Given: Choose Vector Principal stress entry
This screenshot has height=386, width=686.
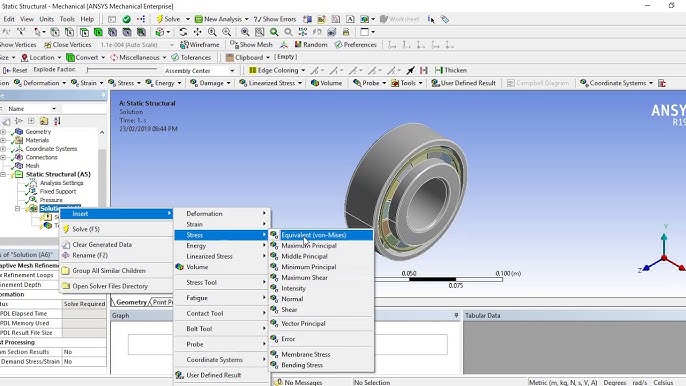Looking at the screenshot, I should pos(321,323).
